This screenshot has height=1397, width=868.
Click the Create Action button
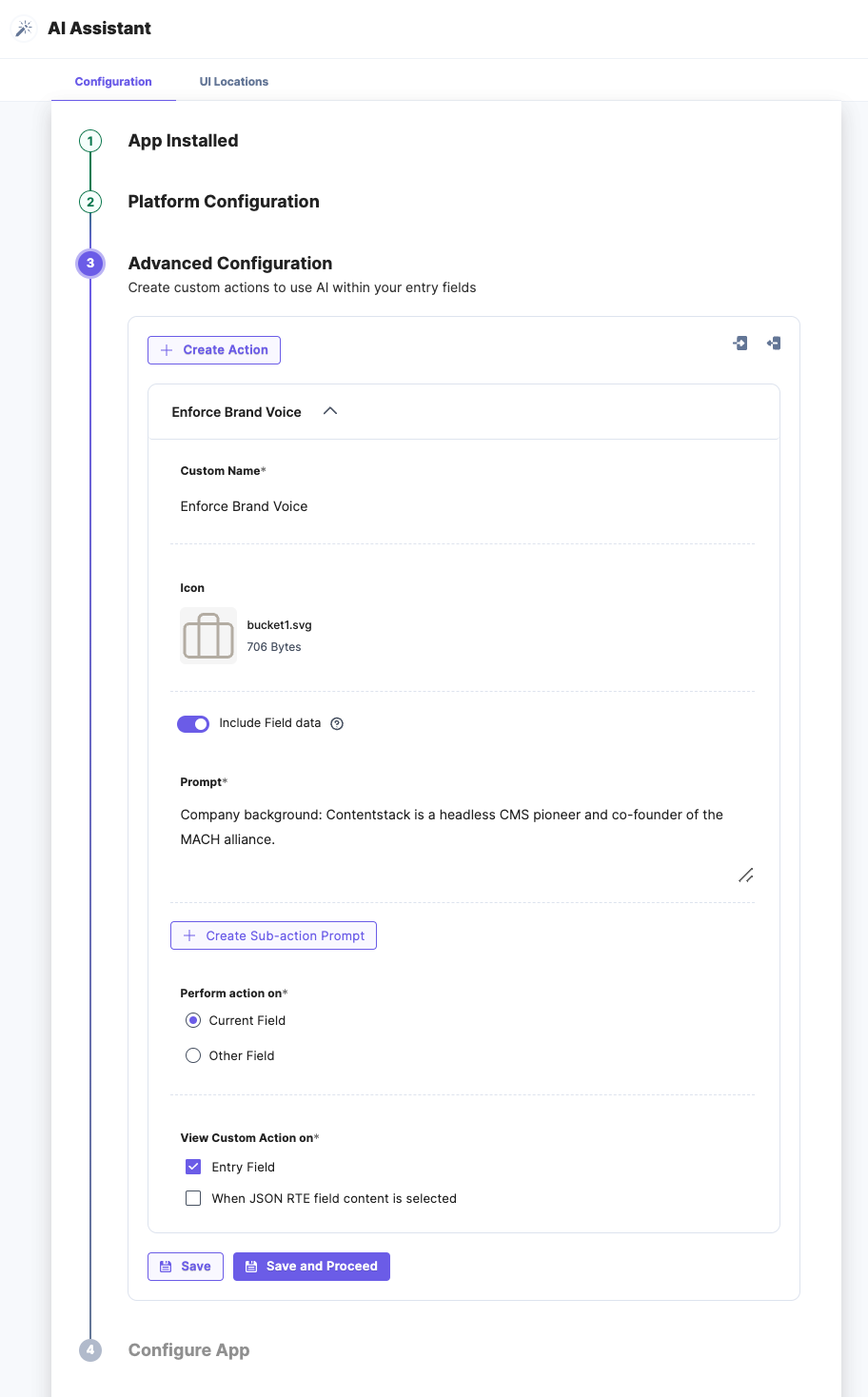pos(214,350)
